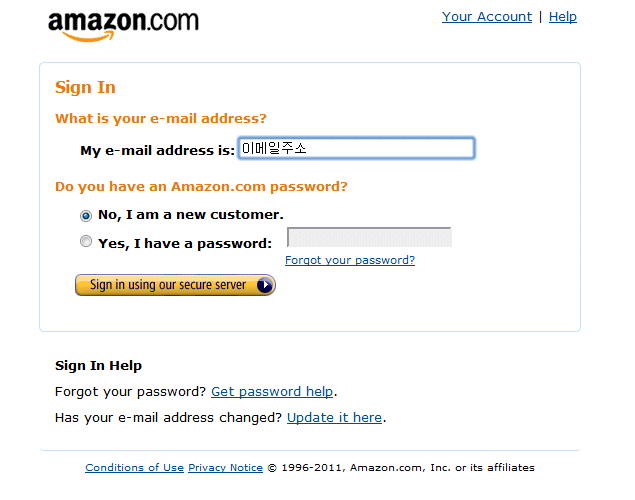
Task: Click the amazon.com logo
Action: pos(124,26)
